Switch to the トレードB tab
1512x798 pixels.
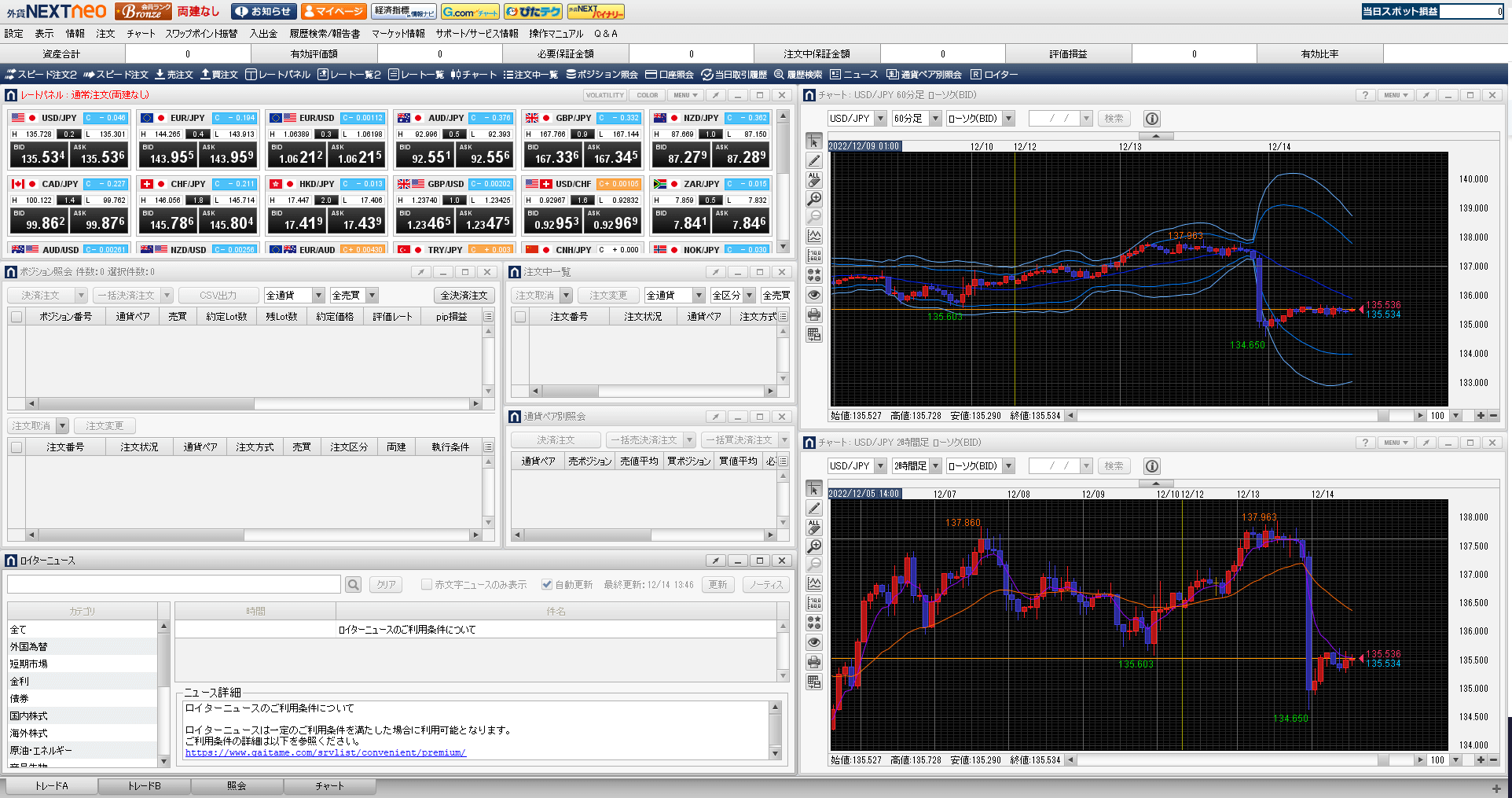coord(145,786)
